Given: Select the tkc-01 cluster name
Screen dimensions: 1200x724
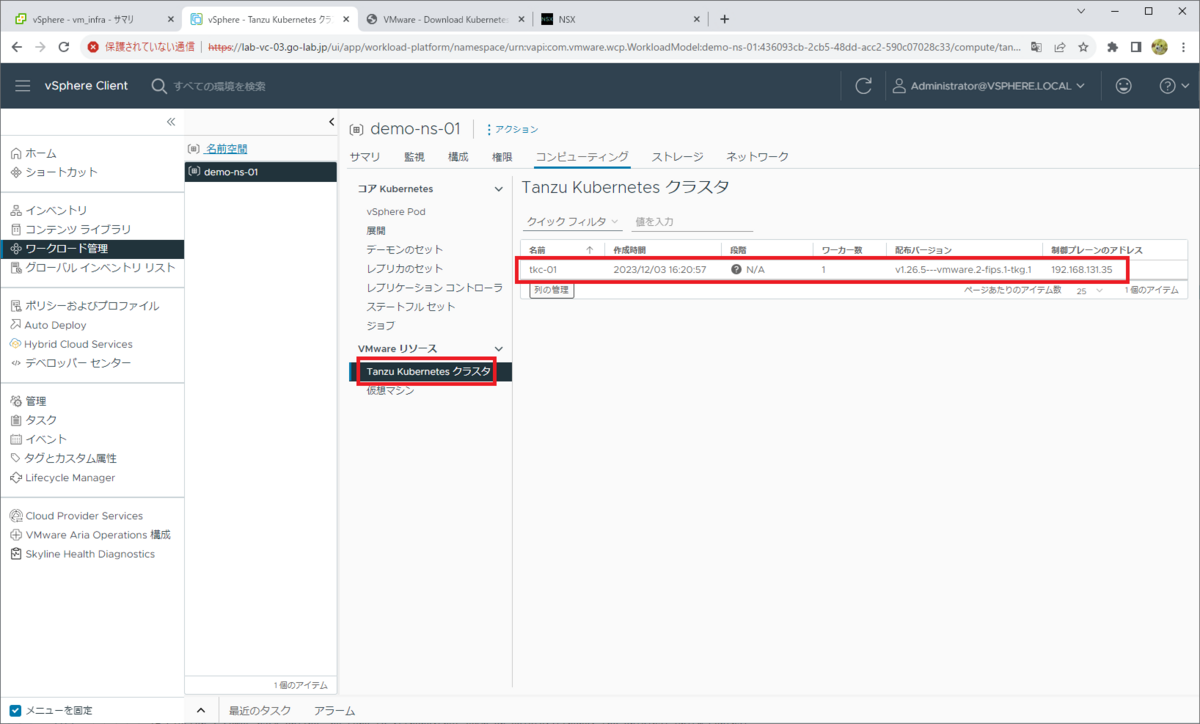Looking at the screenshot, I should [542, 269].
